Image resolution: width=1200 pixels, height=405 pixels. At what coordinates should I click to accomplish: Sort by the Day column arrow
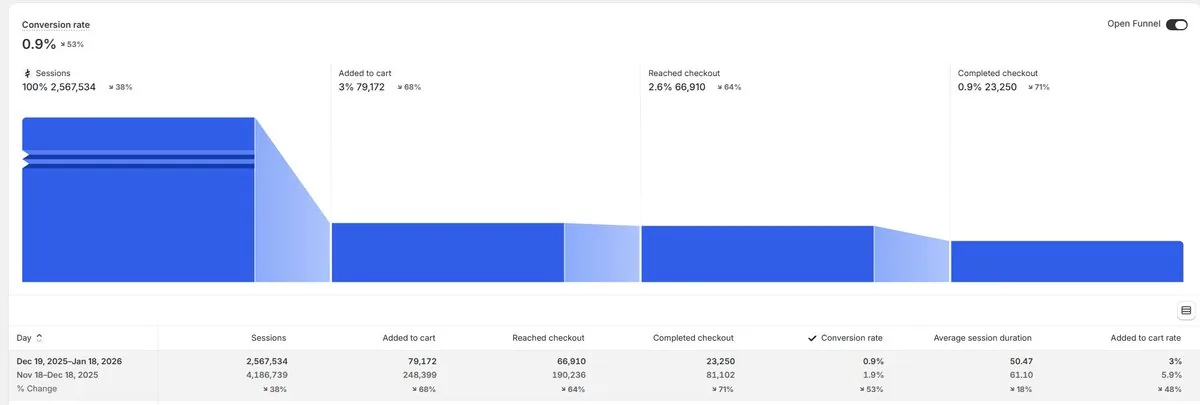pyautogui.click(x=39, y=338)
